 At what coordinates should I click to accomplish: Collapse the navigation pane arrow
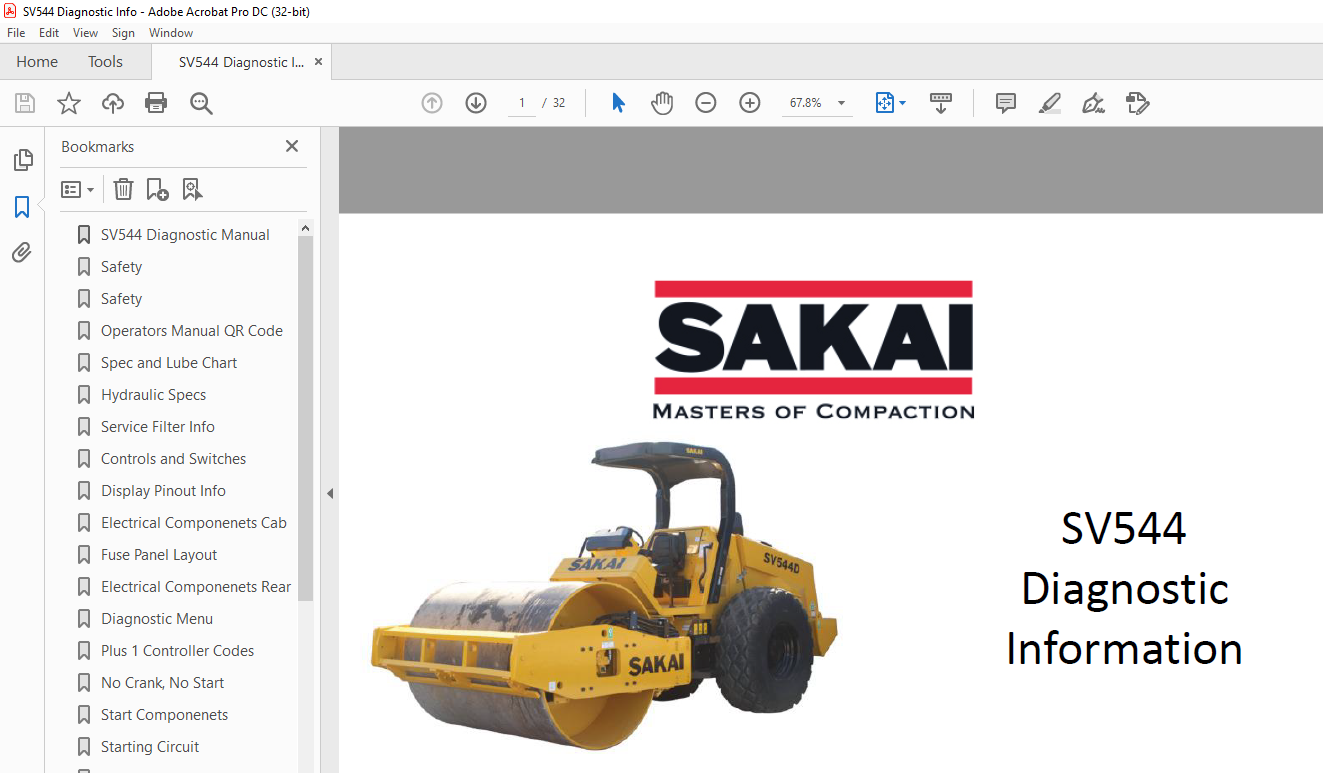(329, 493)
